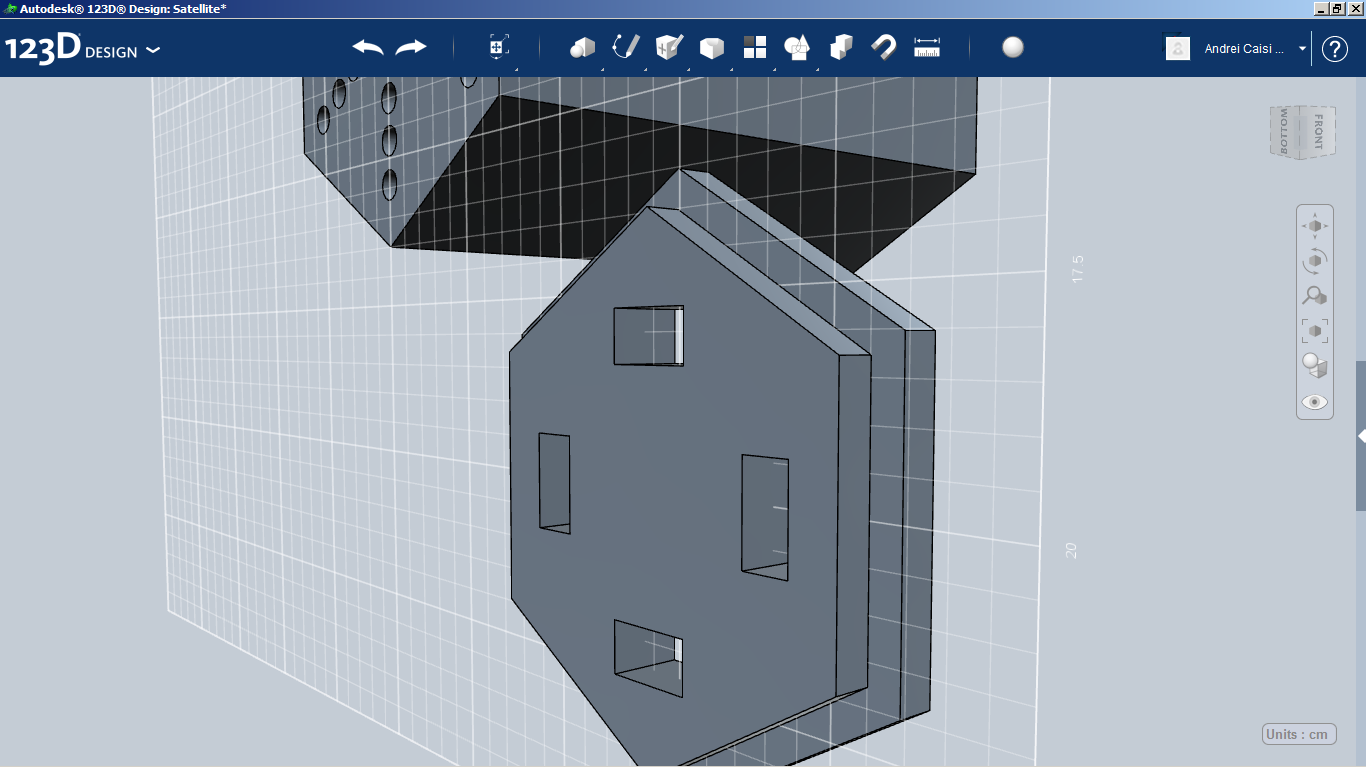The height and width of the screenshot is (768, 1366).
Task: Open the Combine tools menu
Action: pos(841,47)
